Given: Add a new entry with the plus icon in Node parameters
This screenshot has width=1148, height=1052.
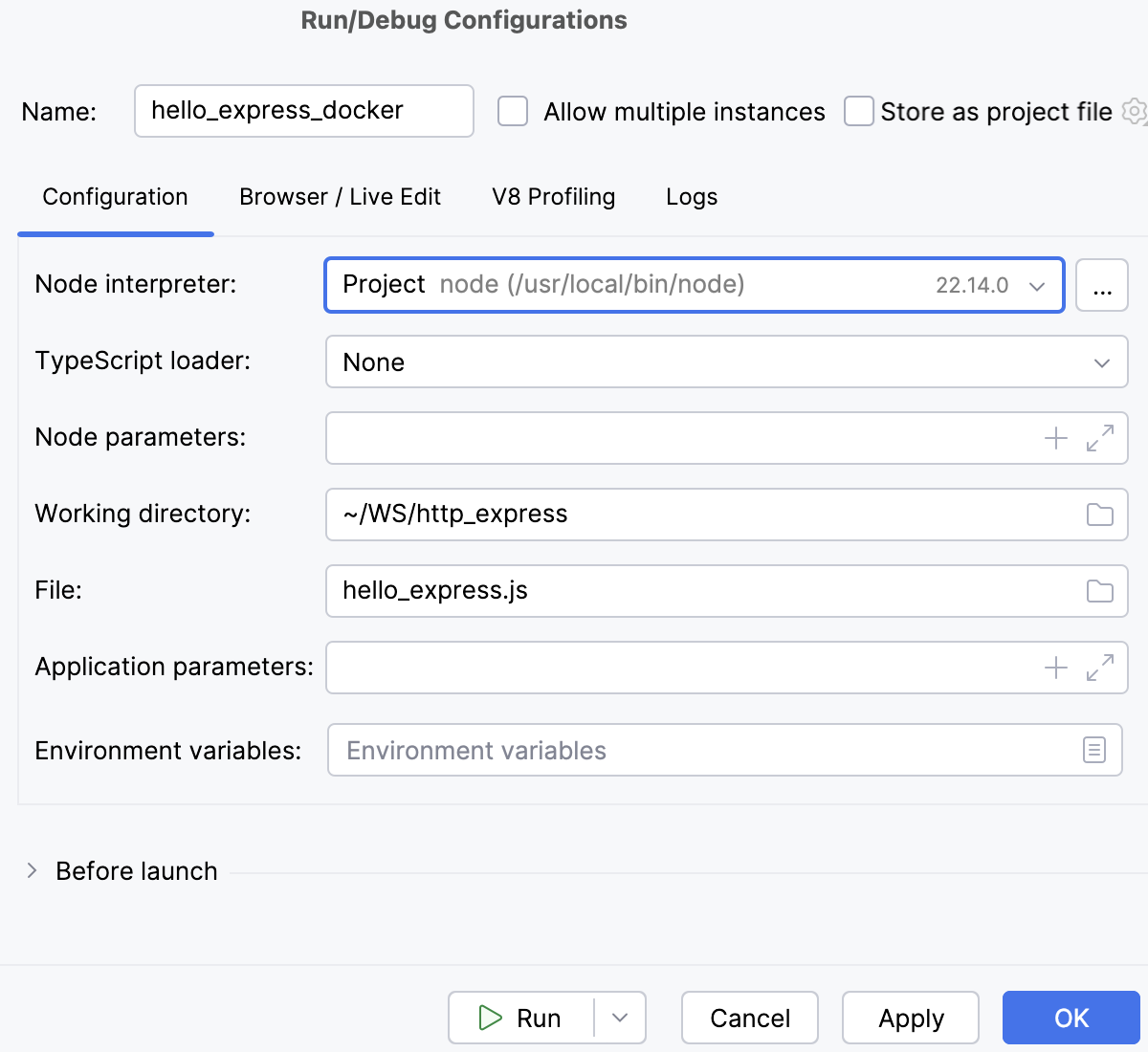Looking at the screenshot, I should (x=1056, y=437).
